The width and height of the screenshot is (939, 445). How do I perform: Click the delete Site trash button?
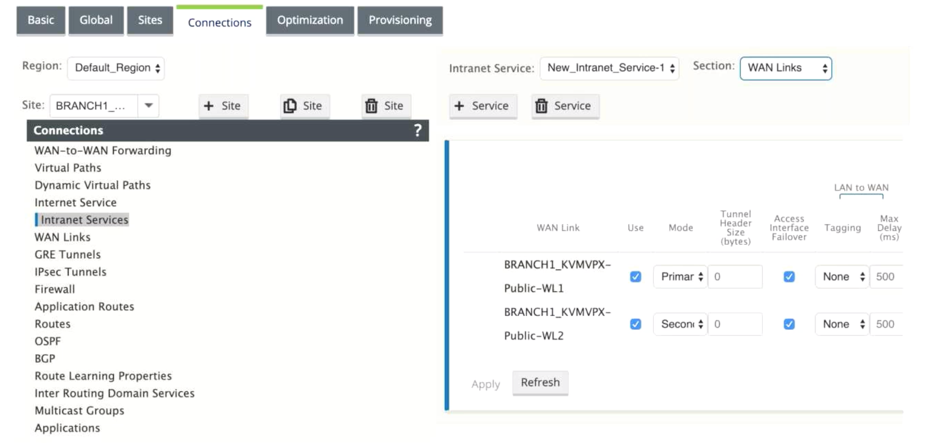click(x=386, y=106)
